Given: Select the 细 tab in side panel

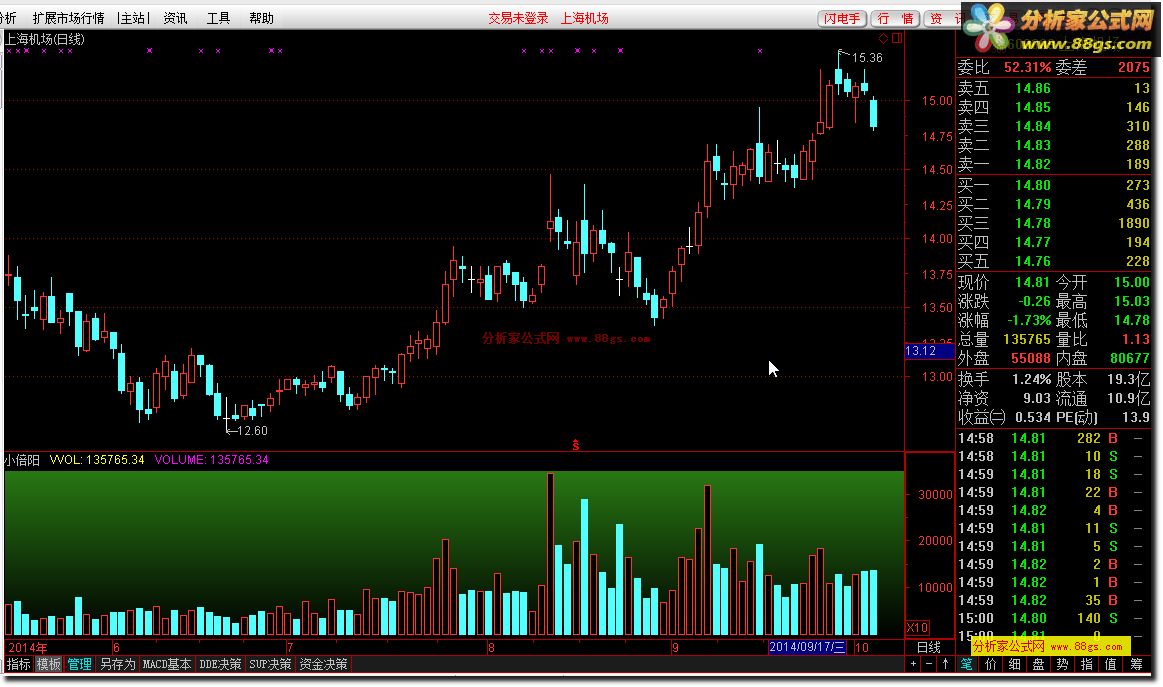Looking at the screenshot, I should point(1014,664).
